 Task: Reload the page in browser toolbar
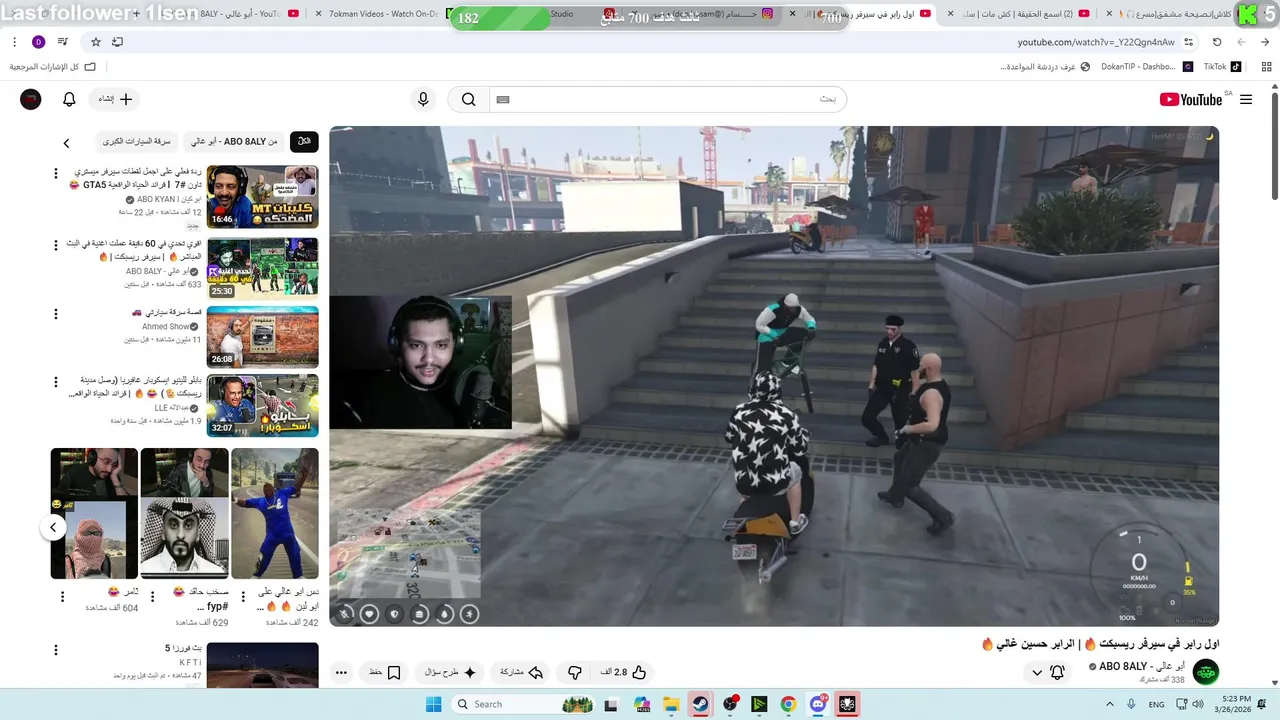tap(1217, 42)
